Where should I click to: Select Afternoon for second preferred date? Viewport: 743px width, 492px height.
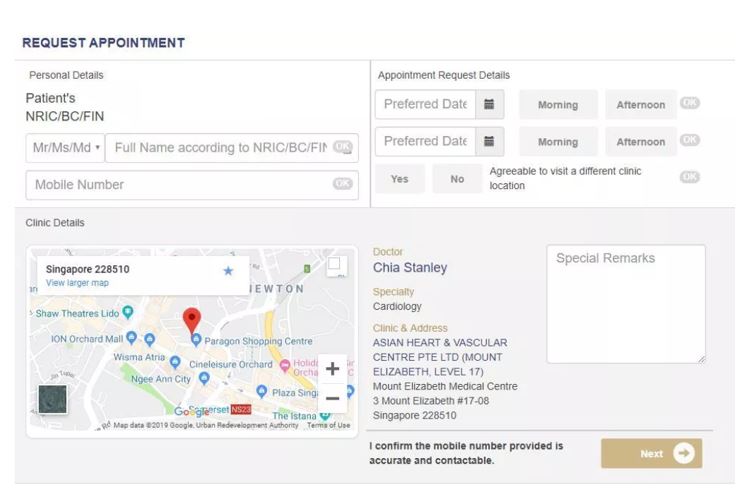(x=640, y=142)
